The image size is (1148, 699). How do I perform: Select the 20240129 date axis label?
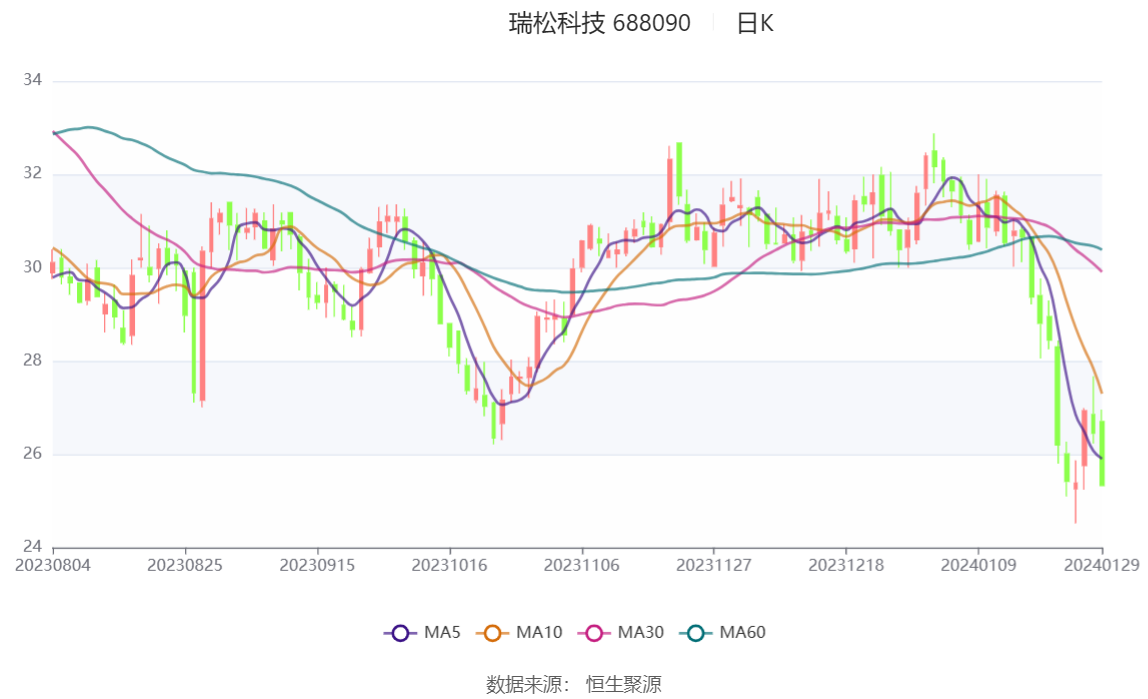(1102, 566)
